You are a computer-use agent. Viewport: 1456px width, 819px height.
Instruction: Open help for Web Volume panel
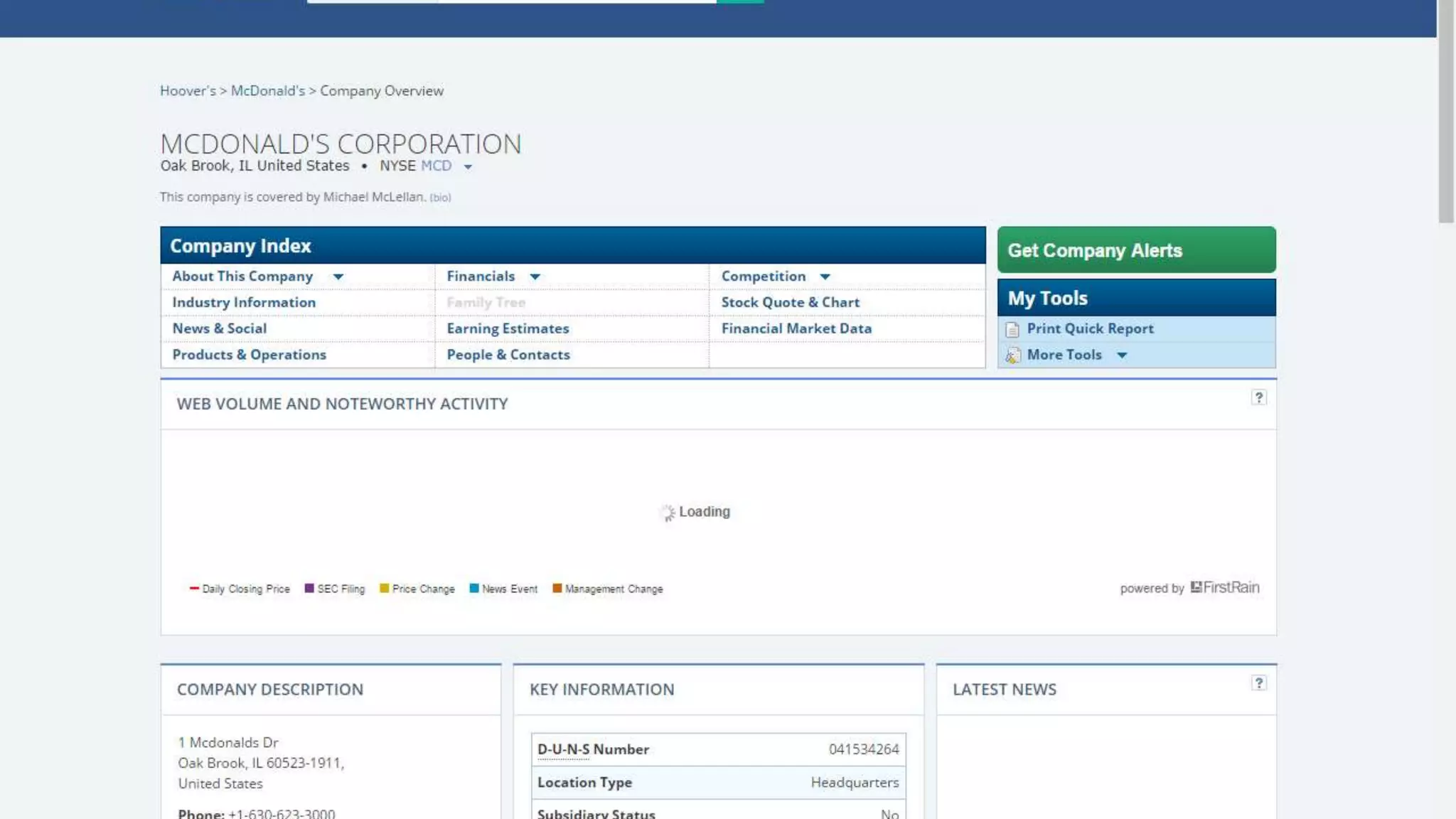tap(1258, 397)
